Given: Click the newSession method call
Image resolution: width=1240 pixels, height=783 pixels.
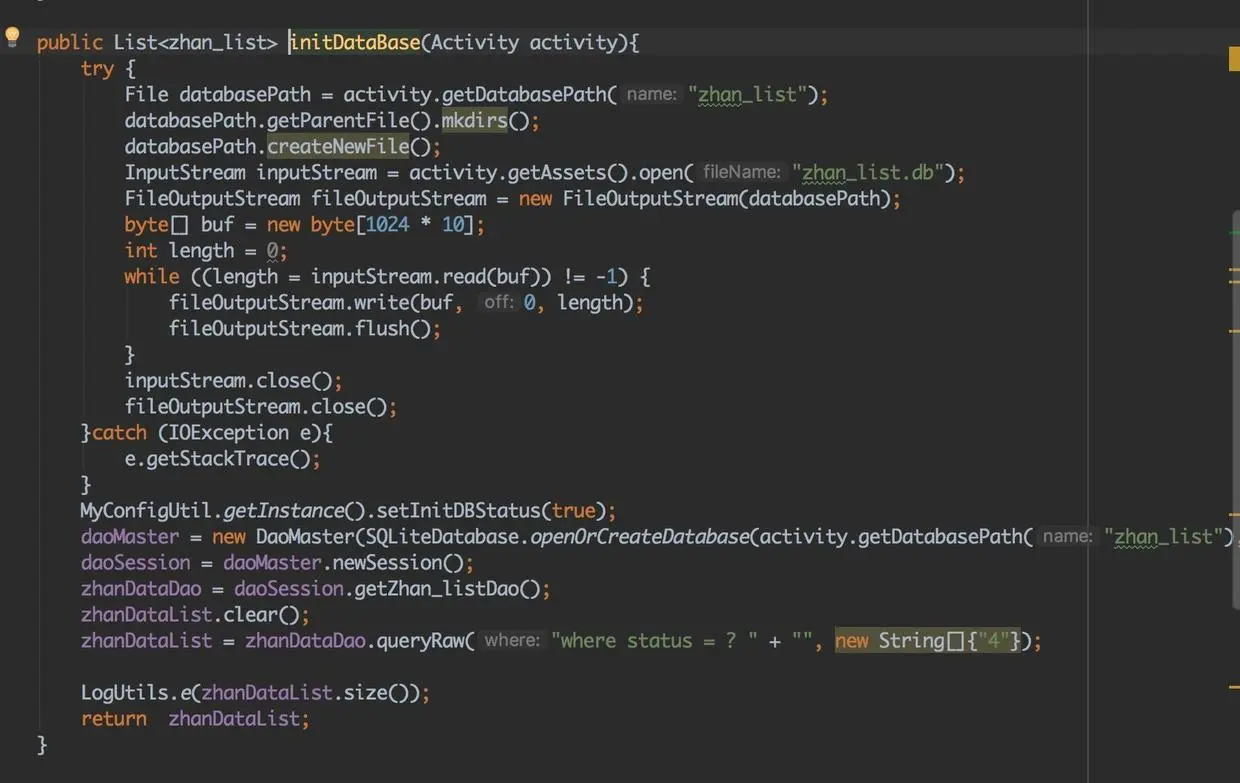Looking at the screenshot, I should (387, 562).
